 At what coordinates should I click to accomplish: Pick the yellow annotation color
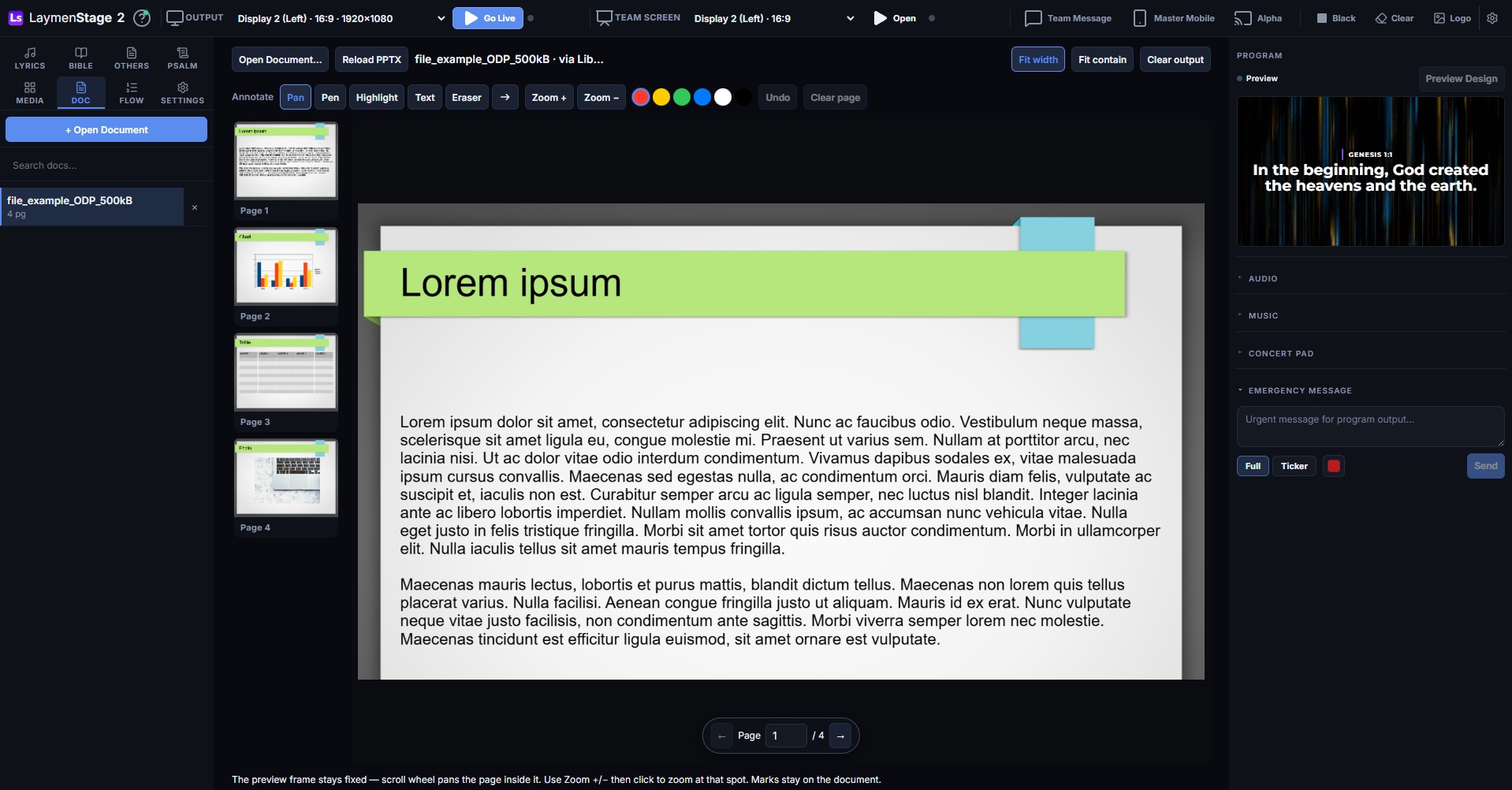click(661, 97)
